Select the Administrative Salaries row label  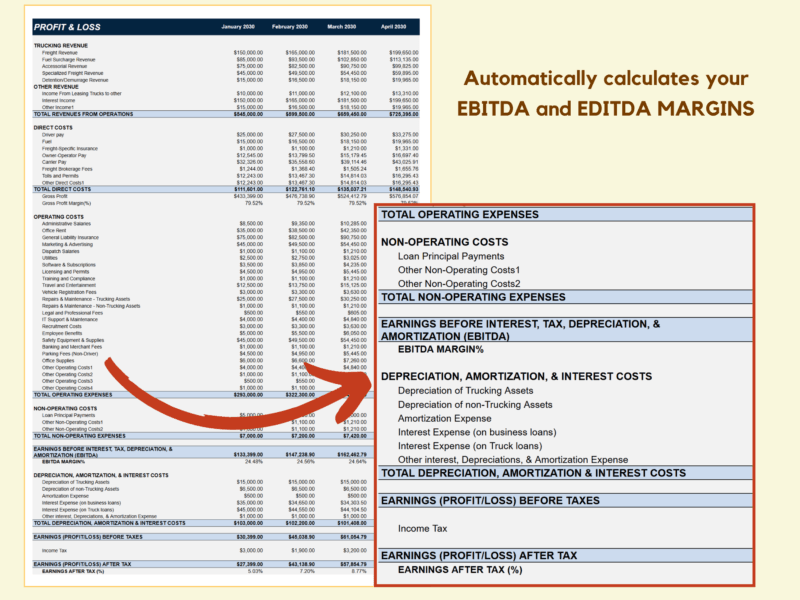pyautogui.click(x=66, y=223)
